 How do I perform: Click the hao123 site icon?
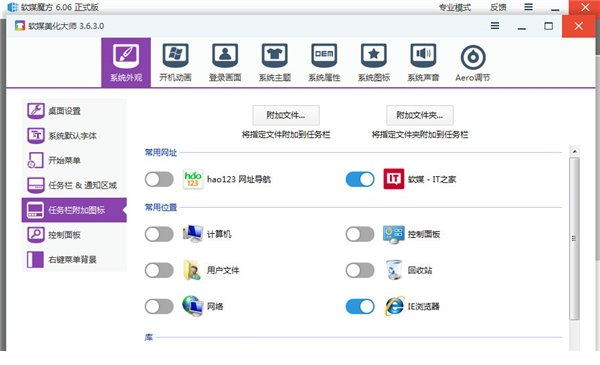coord(193,179)
